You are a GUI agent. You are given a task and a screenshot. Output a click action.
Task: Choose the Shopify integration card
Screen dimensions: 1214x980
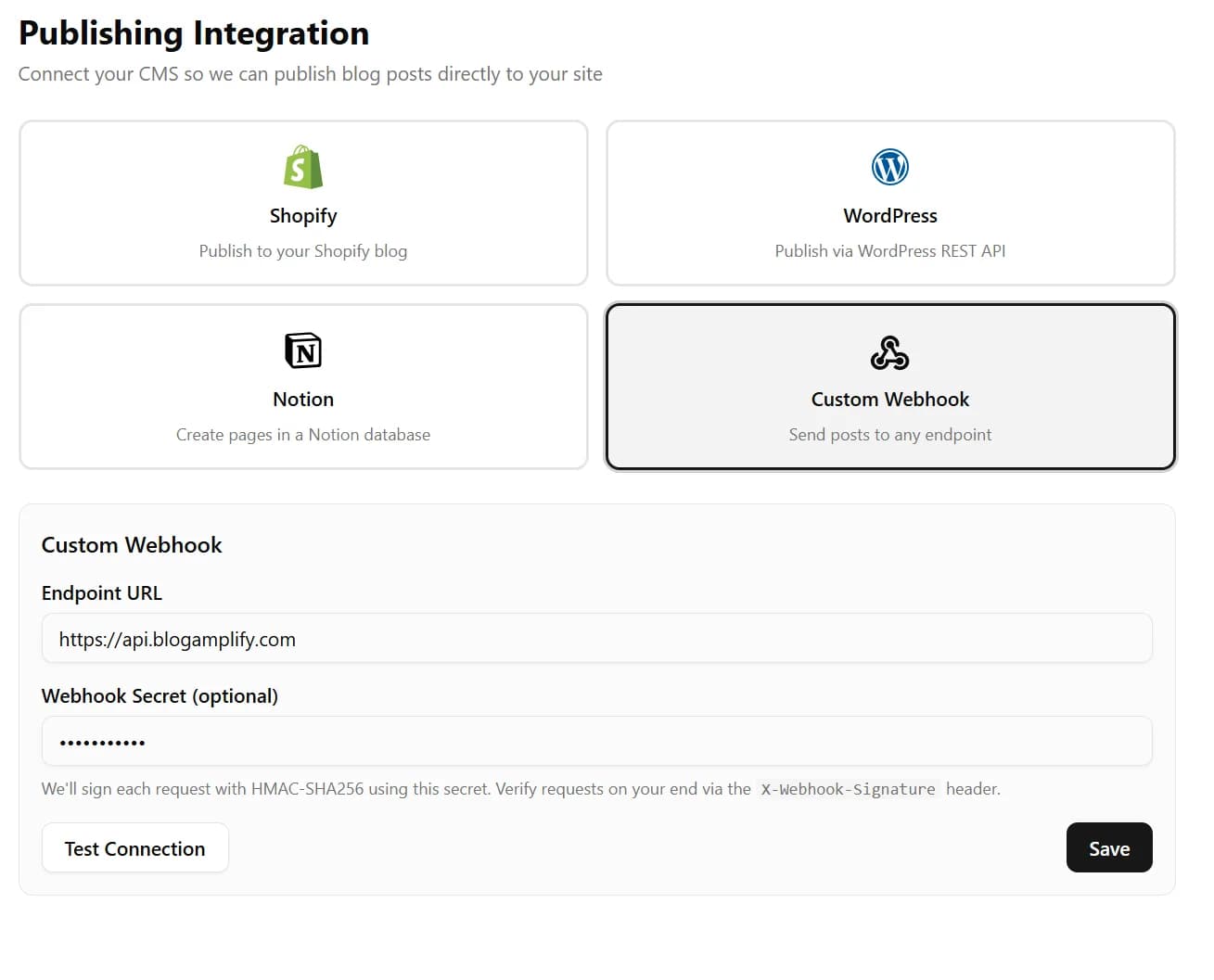pyautogui.click(x=302, y=202)
